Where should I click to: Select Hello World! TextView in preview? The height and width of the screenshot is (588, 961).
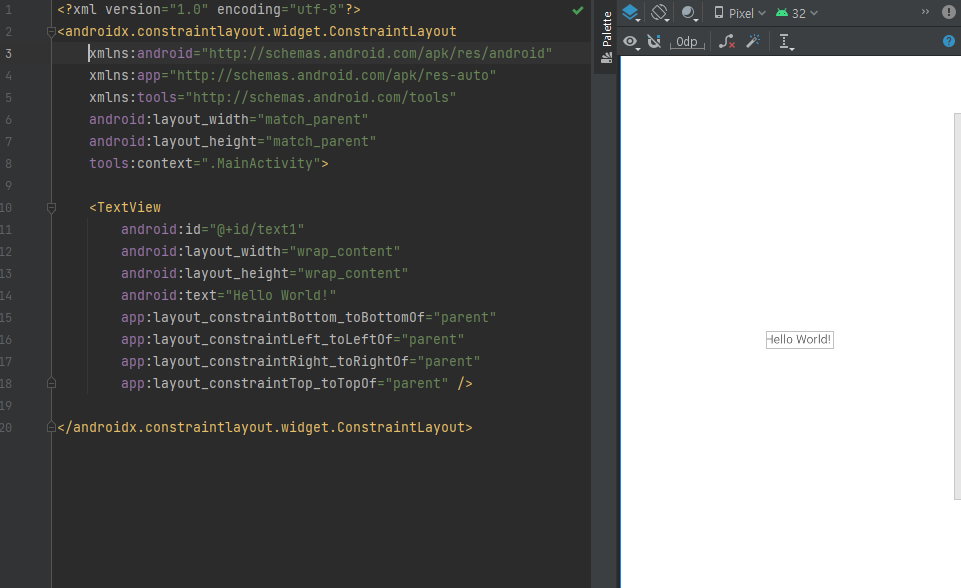[799, 340]
